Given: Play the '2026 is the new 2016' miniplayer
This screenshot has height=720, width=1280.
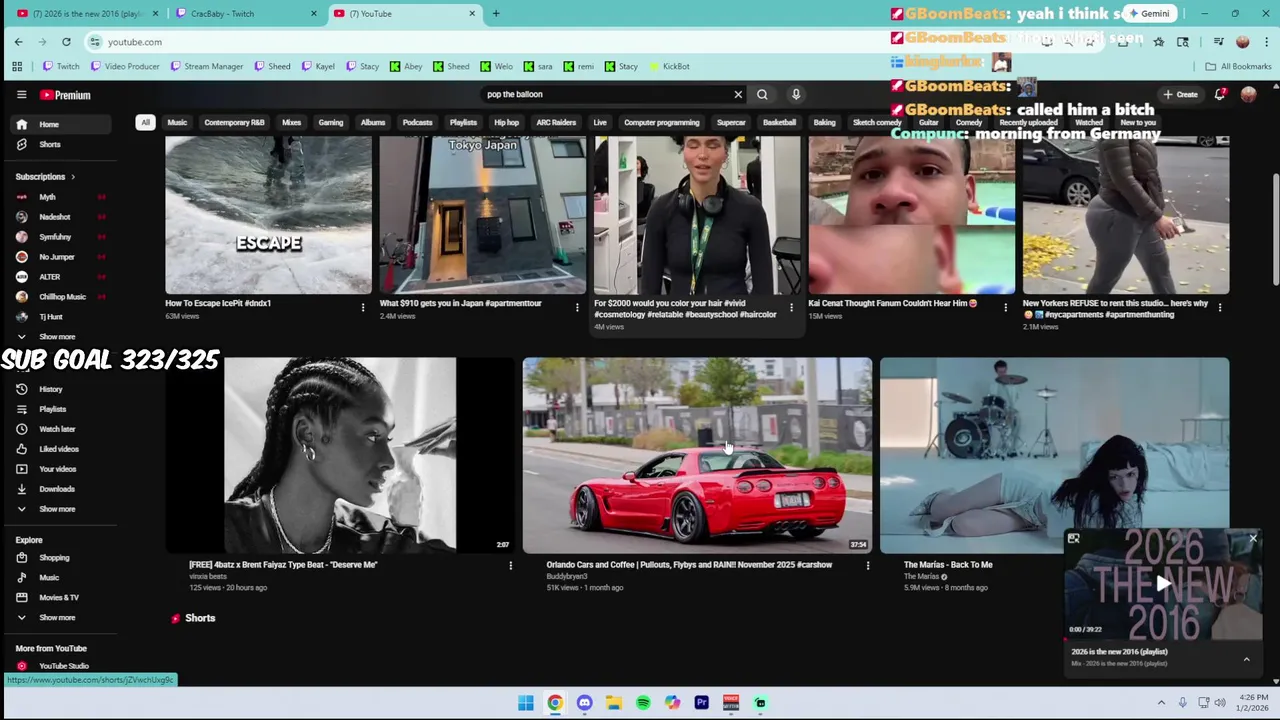Looking at the screenshot, I should pos(1163,584).
